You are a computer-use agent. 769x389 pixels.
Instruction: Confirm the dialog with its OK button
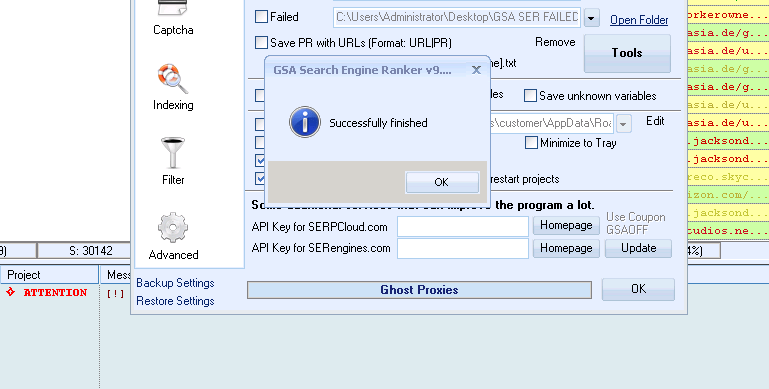442,182
